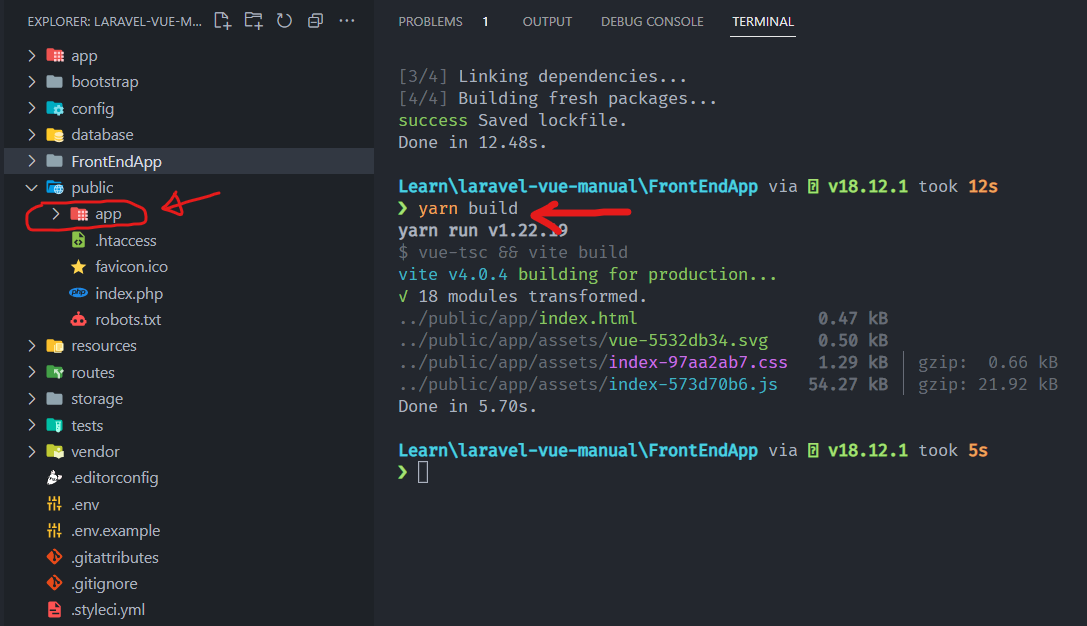
Task: Switch to the OUTPUT tab
Action: pos(546,21)
